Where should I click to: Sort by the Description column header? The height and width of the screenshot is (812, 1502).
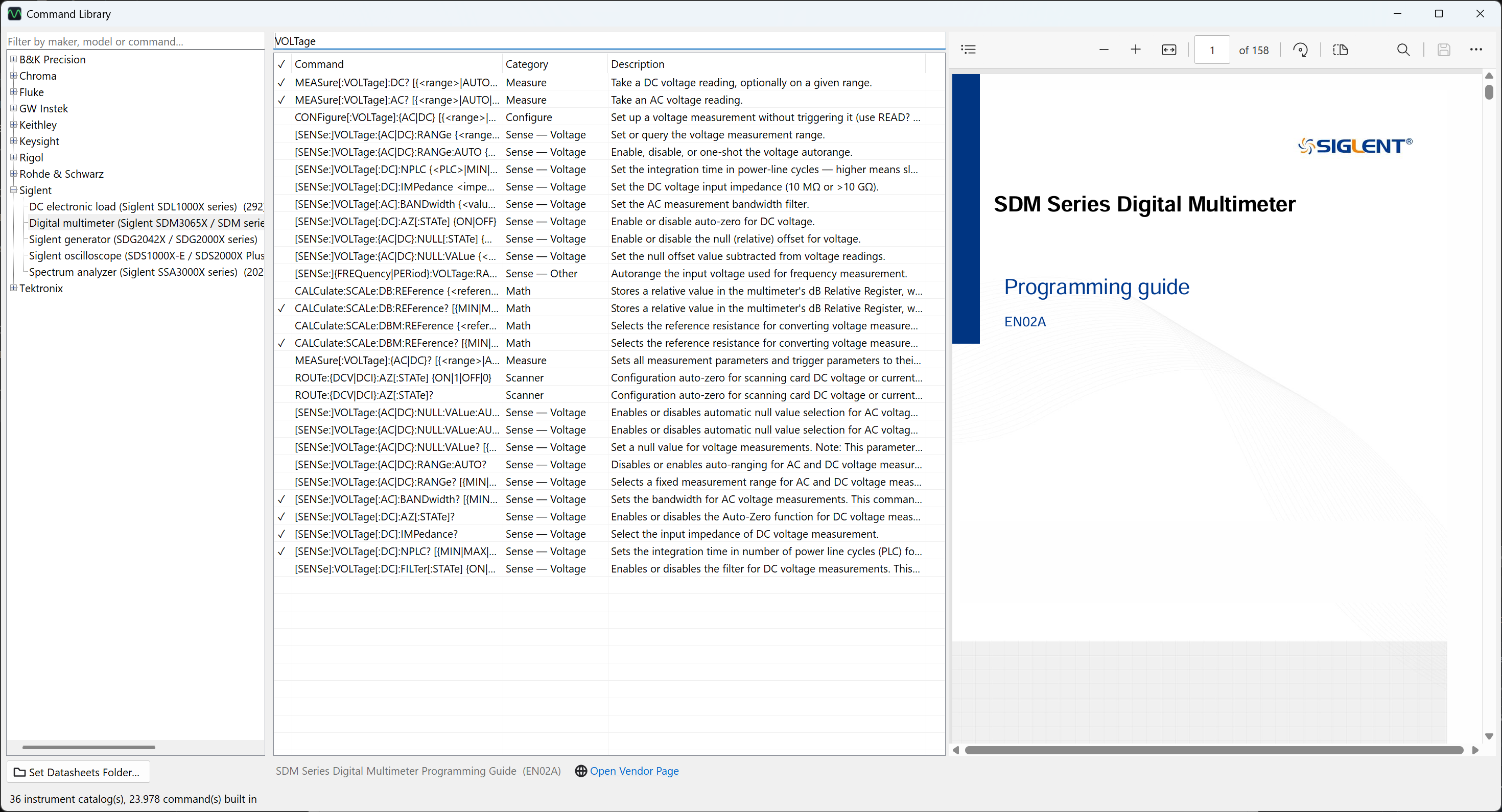(x=766, y=64)
